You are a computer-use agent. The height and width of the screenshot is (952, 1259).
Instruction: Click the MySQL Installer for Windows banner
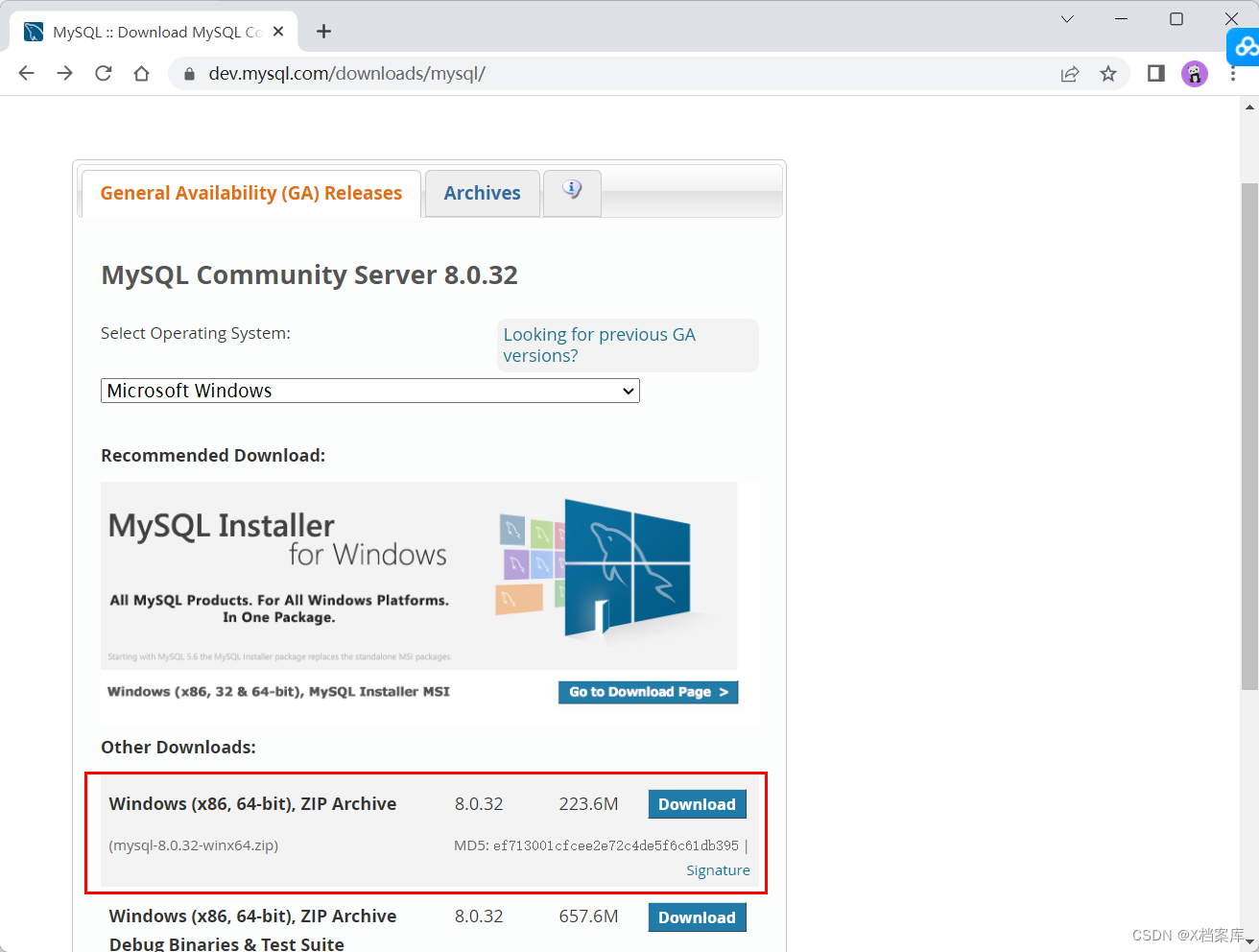tap(419, 576)
